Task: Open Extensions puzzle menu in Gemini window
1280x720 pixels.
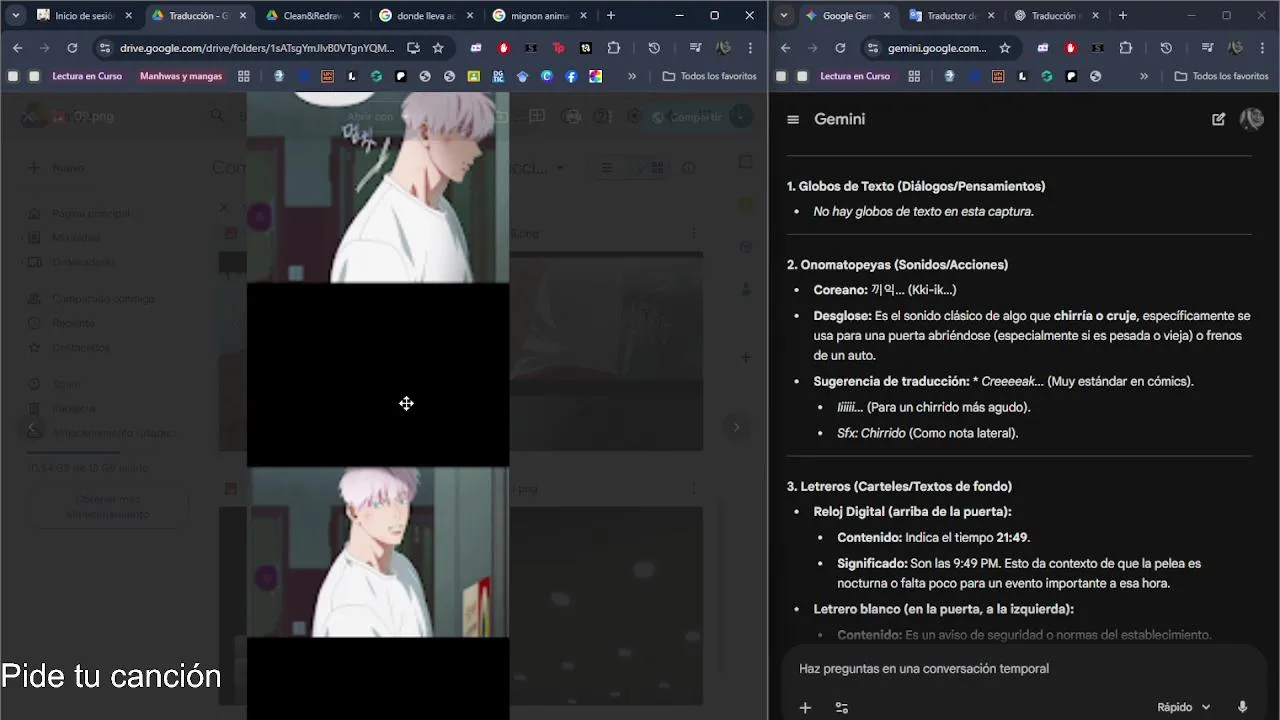Action: [1125, 48]
